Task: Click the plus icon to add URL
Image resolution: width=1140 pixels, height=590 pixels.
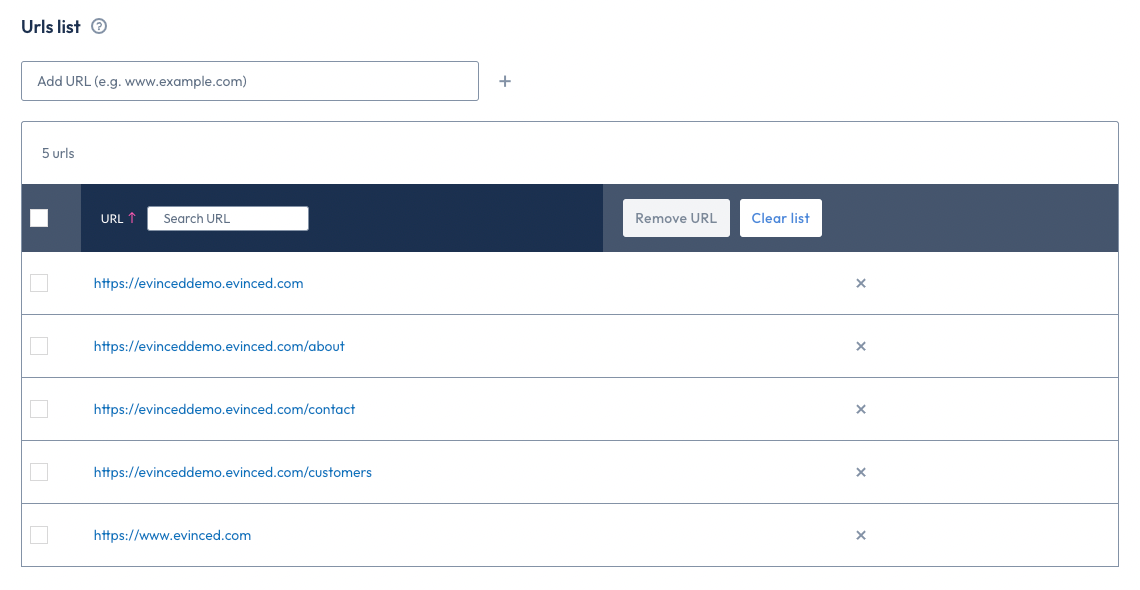Action: 505,81
